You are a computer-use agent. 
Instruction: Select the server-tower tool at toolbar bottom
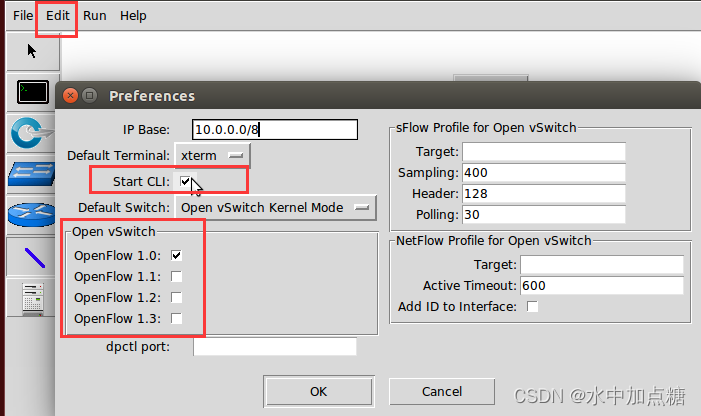pyautogui.click(x=33, y=299)
